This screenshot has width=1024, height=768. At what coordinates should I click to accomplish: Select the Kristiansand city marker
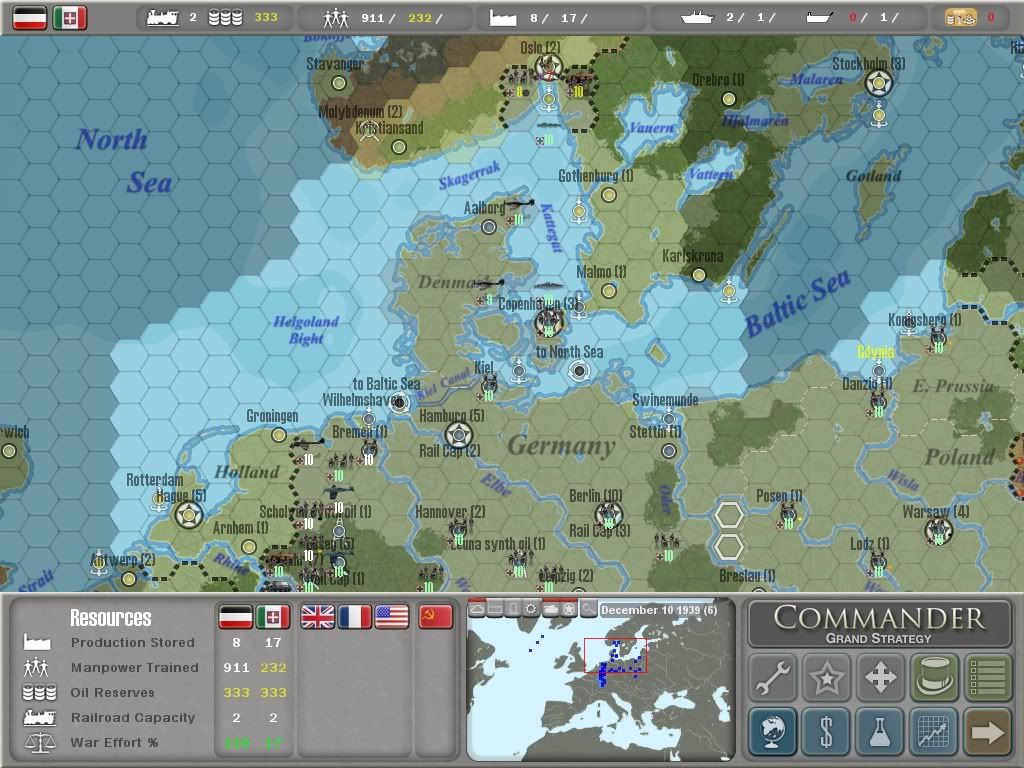pyautogui.click(x=398, y=146)
